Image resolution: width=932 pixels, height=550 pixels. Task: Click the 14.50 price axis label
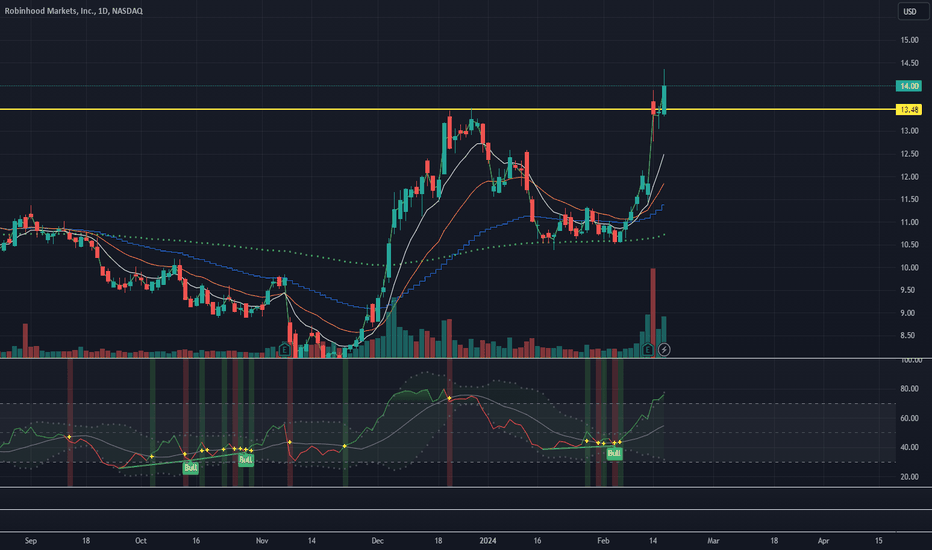pyautogui.click(x=909, y=63)
